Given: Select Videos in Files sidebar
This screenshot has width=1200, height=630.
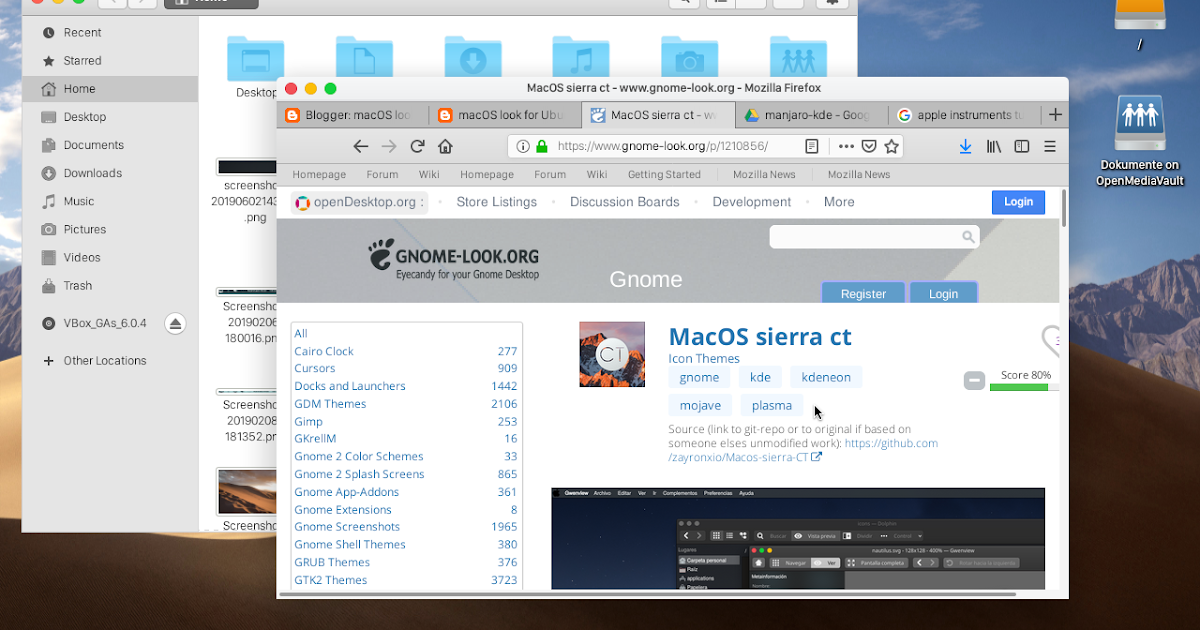Looking at the screenshot, I should click(x=110, y=258).
